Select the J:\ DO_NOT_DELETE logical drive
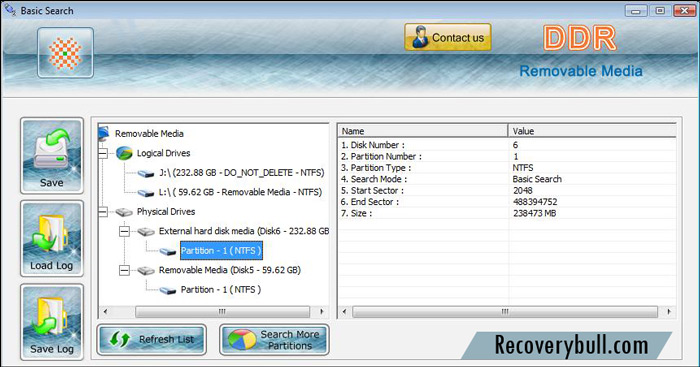 [x=242, y=173]
